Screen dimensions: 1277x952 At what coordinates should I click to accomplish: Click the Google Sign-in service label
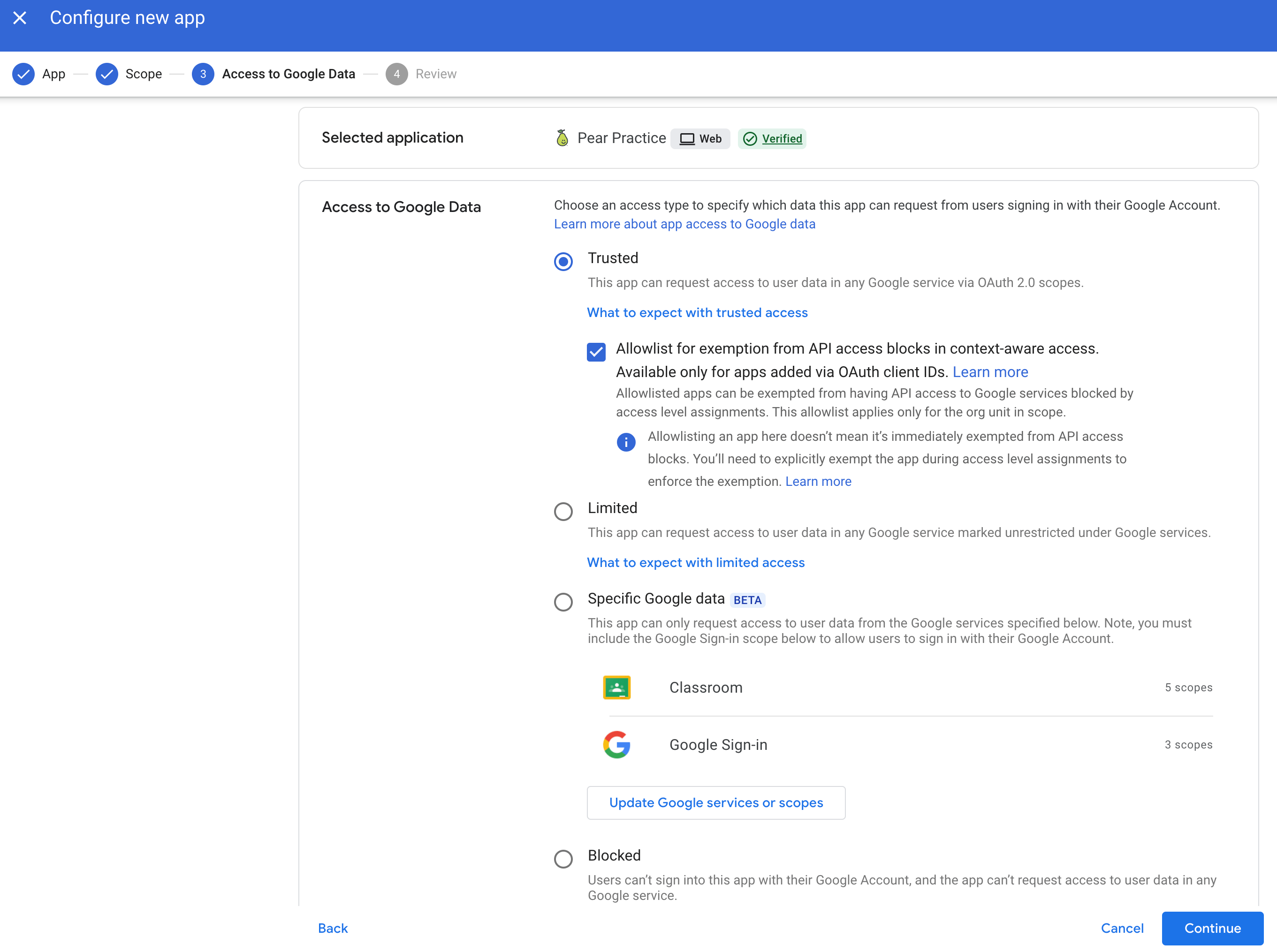pyautogui.click(x=718, y=745)
